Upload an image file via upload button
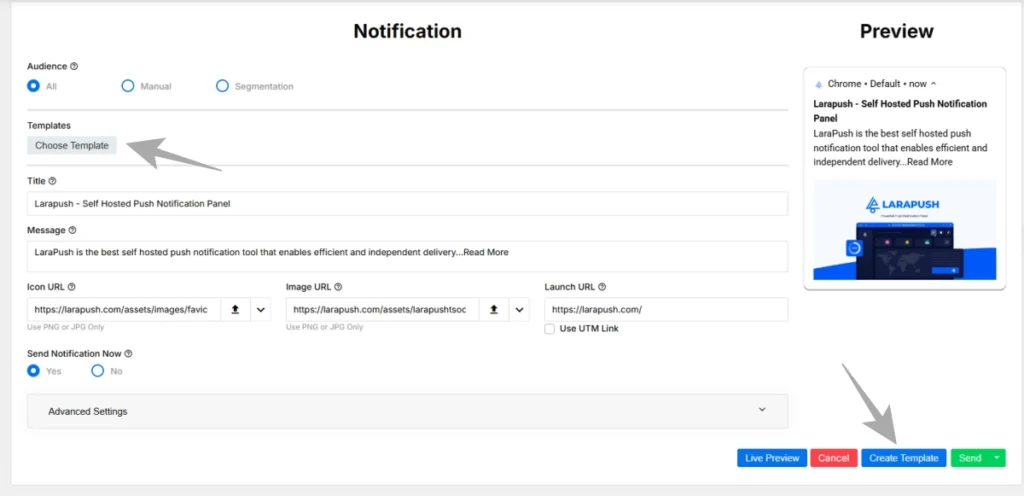This screenshot has height=496, width=1024. [x=494, y=309]
